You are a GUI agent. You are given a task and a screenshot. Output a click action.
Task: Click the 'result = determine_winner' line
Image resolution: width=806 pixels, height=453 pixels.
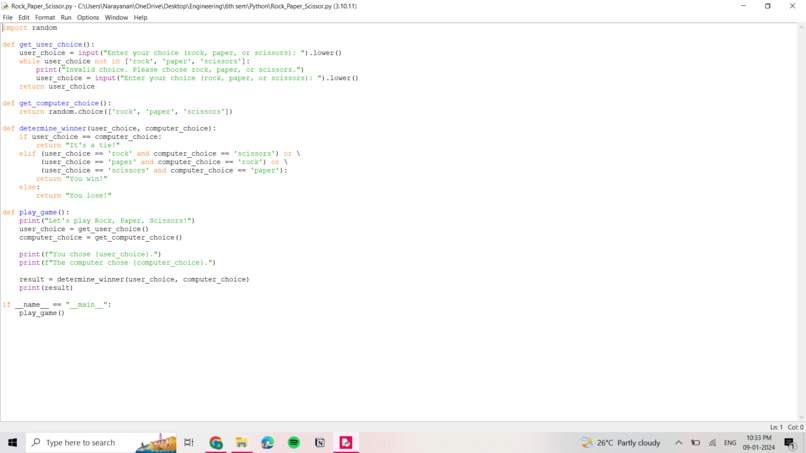click(x=134, y=280)
